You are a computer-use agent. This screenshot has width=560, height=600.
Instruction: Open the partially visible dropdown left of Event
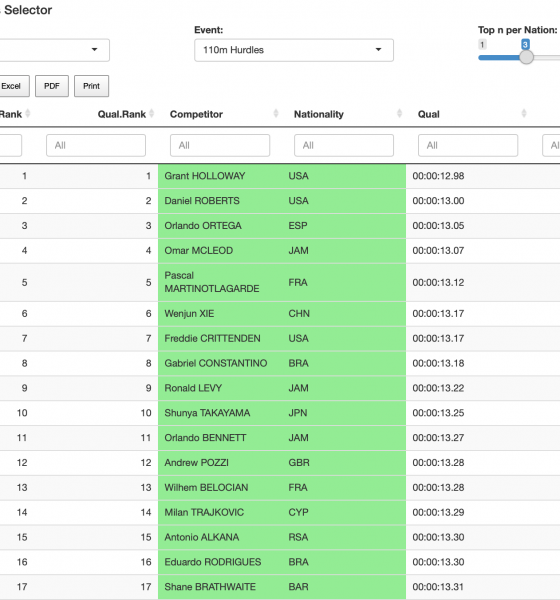point(54,50)
